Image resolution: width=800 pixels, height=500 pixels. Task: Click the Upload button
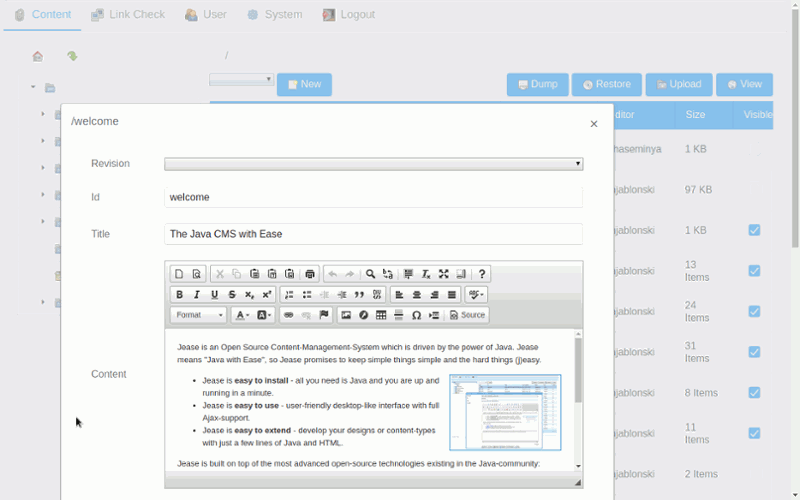pos(679,84)
